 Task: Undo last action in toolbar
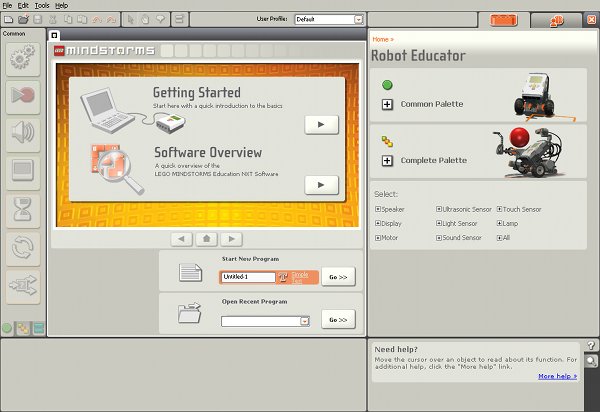pos(96,19)
